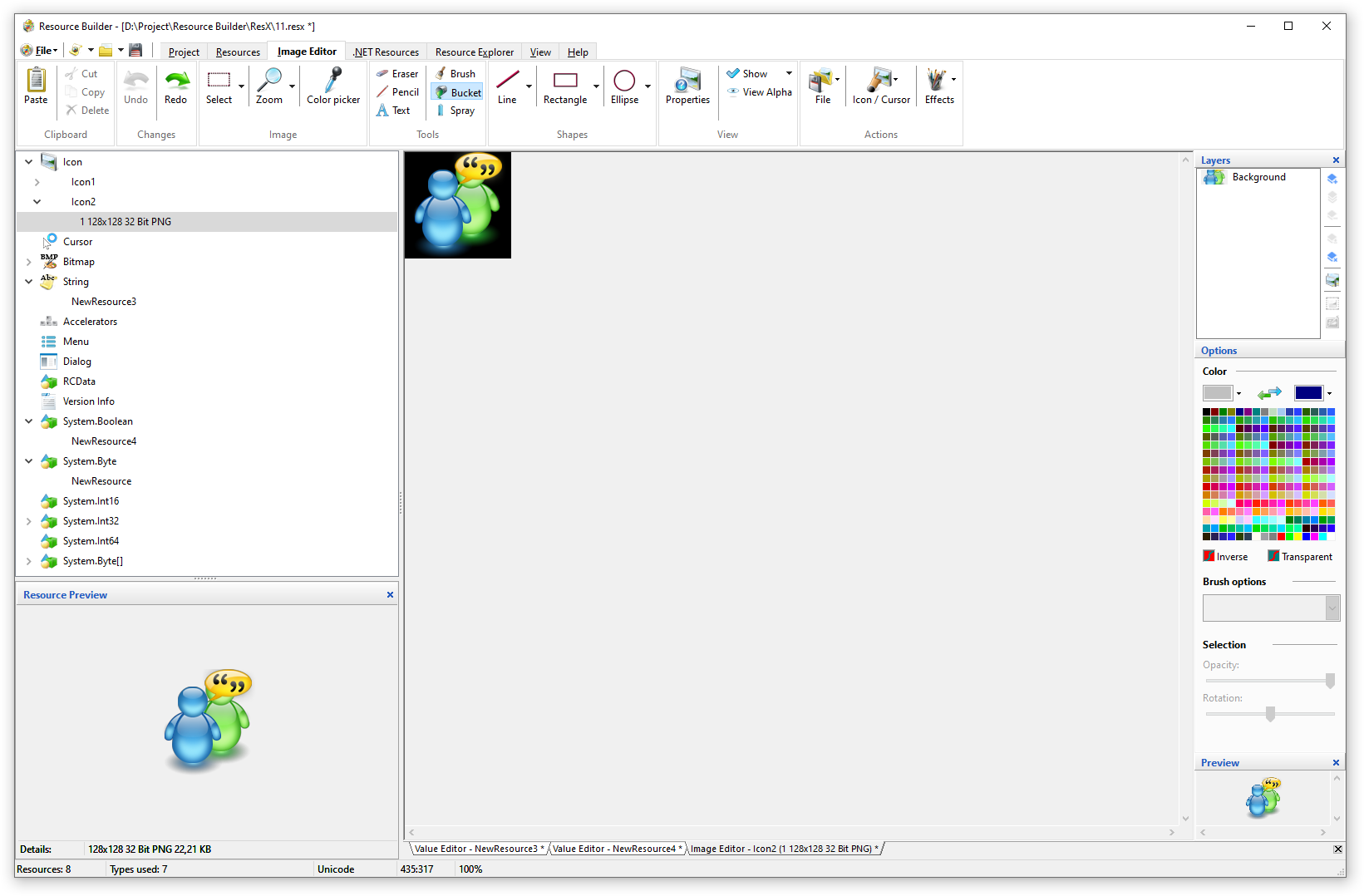Click the foreground gray color swatch

(x=1217, y=393)
